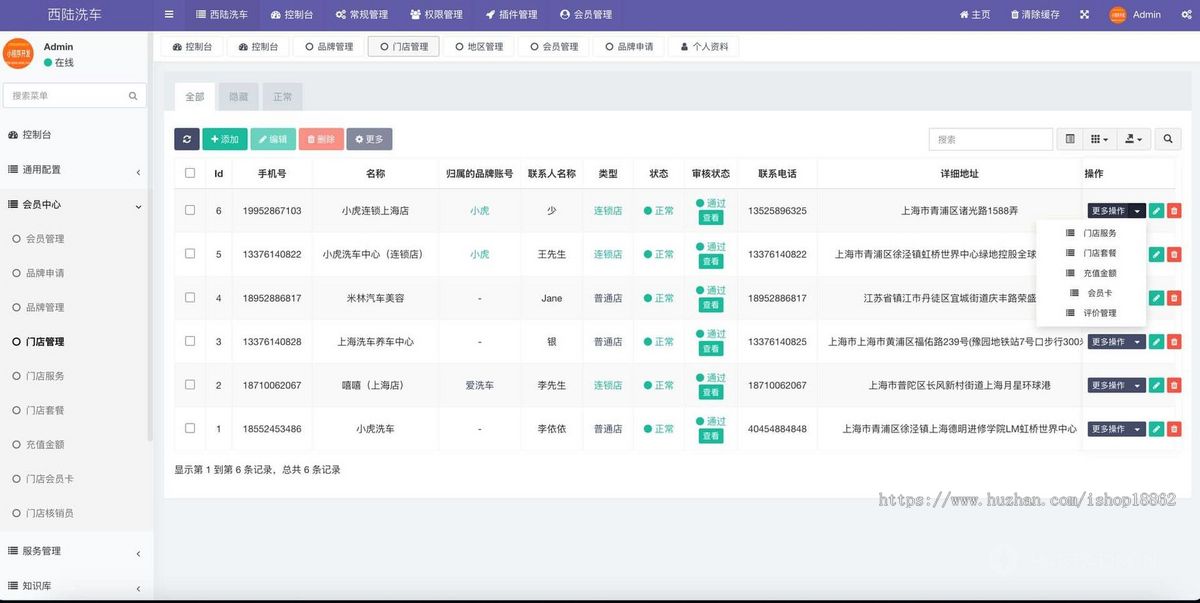
Task: Click the Admin avatar in top right
Action: coord(1117,14)
